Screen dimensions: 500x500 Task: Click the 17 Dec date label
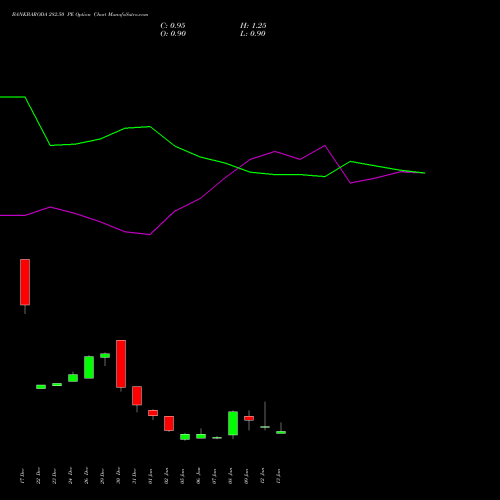point(22,476)
